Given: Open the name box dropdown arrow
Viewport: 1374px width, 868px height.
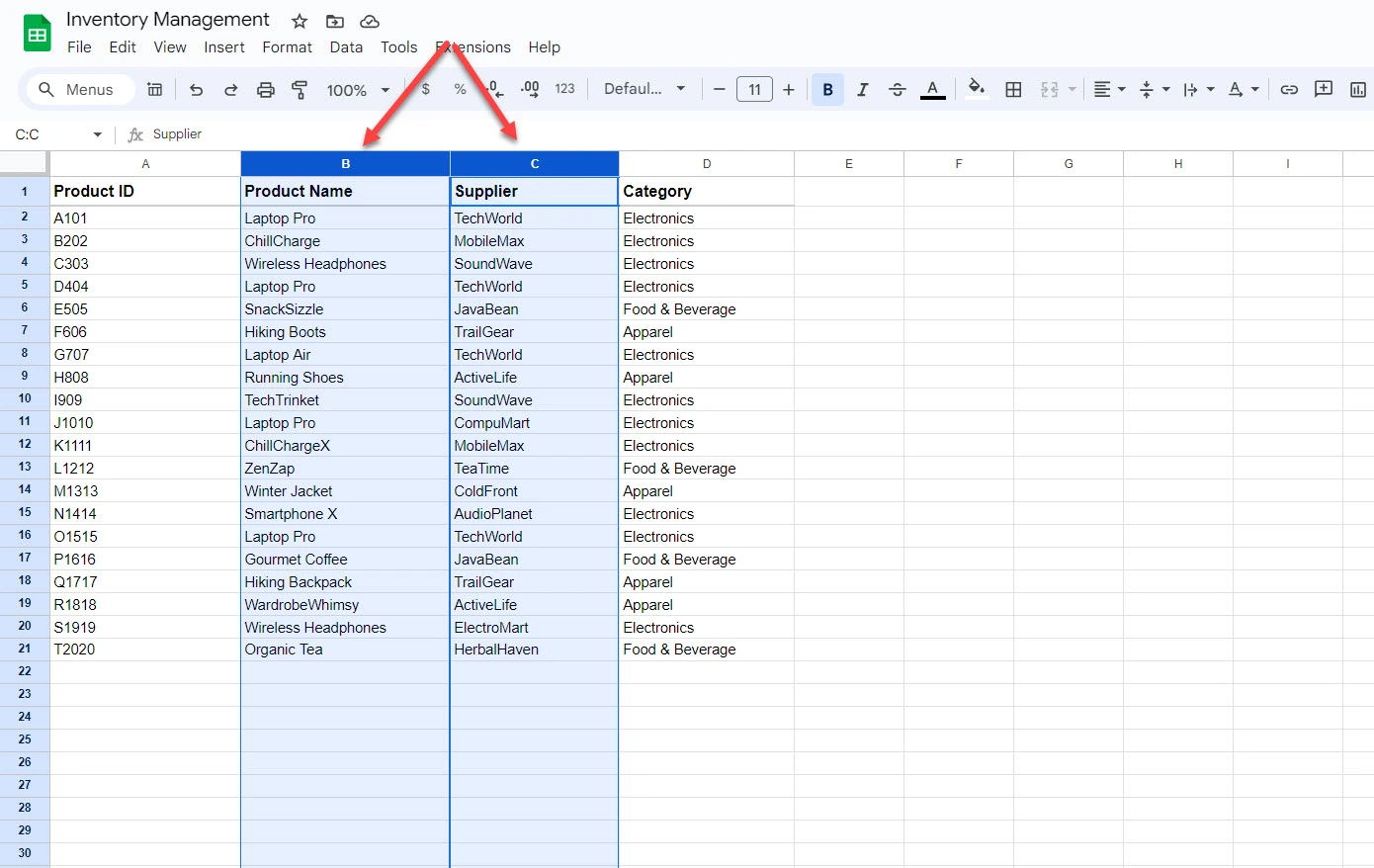Looking at the screenshot, I should pos(97,134).
